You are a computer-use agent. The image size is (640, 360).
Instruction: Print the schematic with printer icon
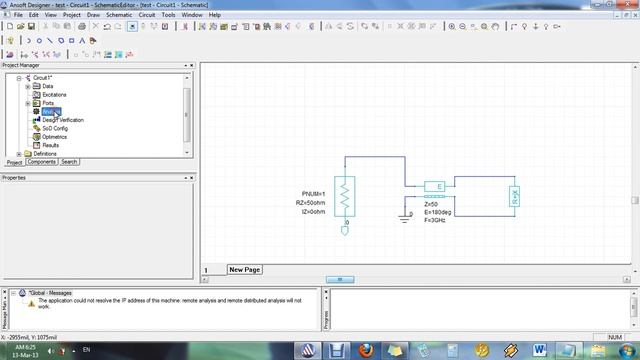pyautogui.click(x=82, y=27)
